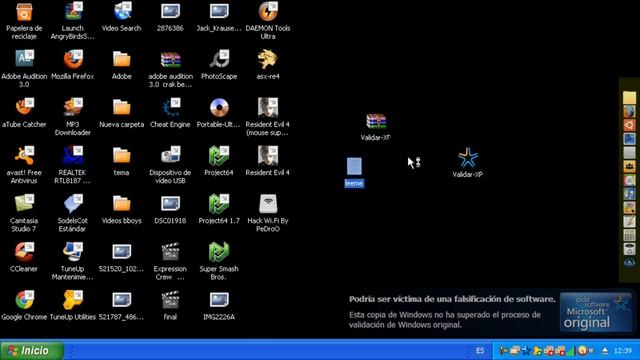Click the blue star Windows validation tray icon
Screen dimensions: 640x360
[x=527, y=351]
